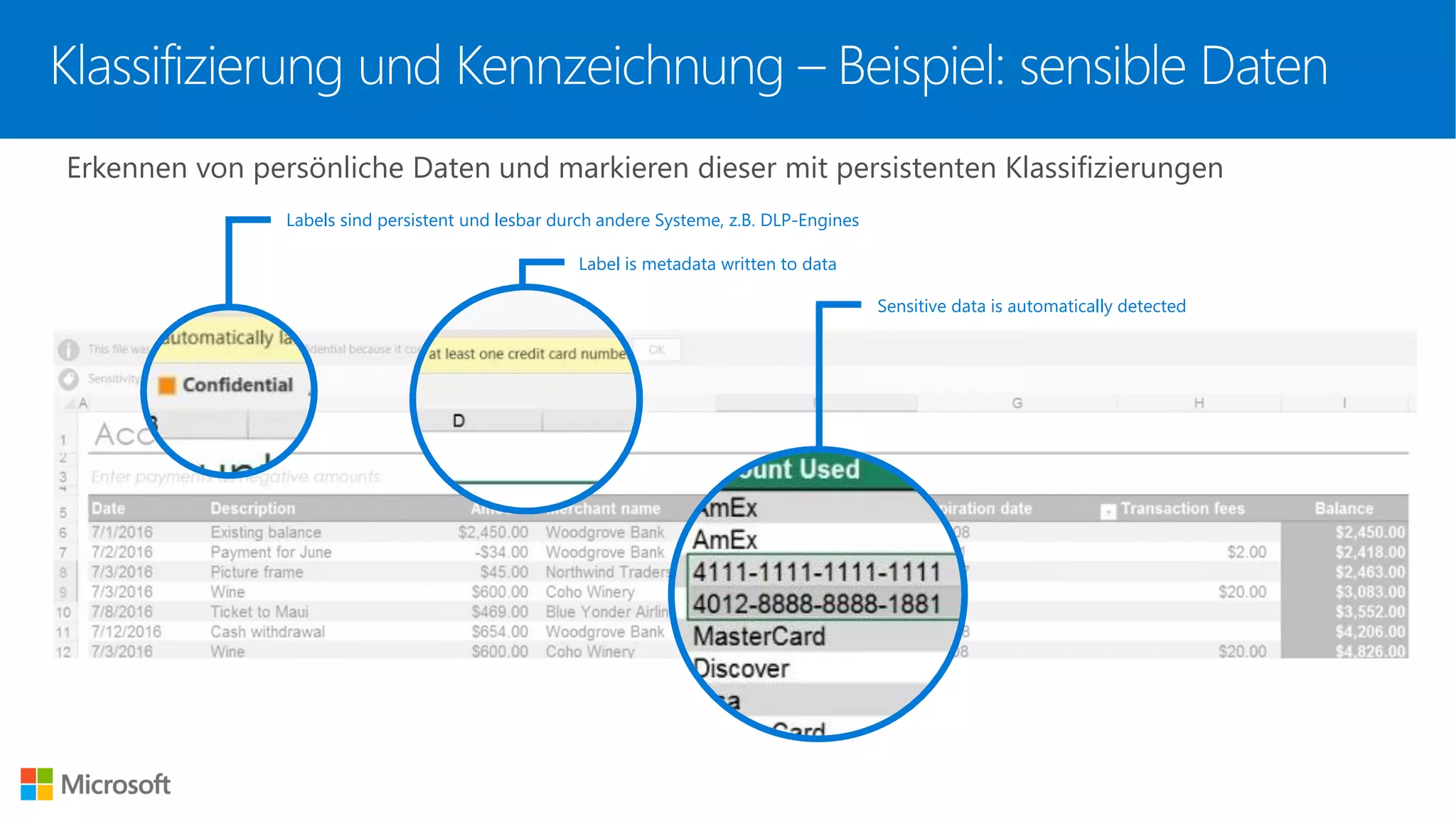
Task: Click the date cell 7/2/2016
Action: pyautogui.click(x=122, y=552)
